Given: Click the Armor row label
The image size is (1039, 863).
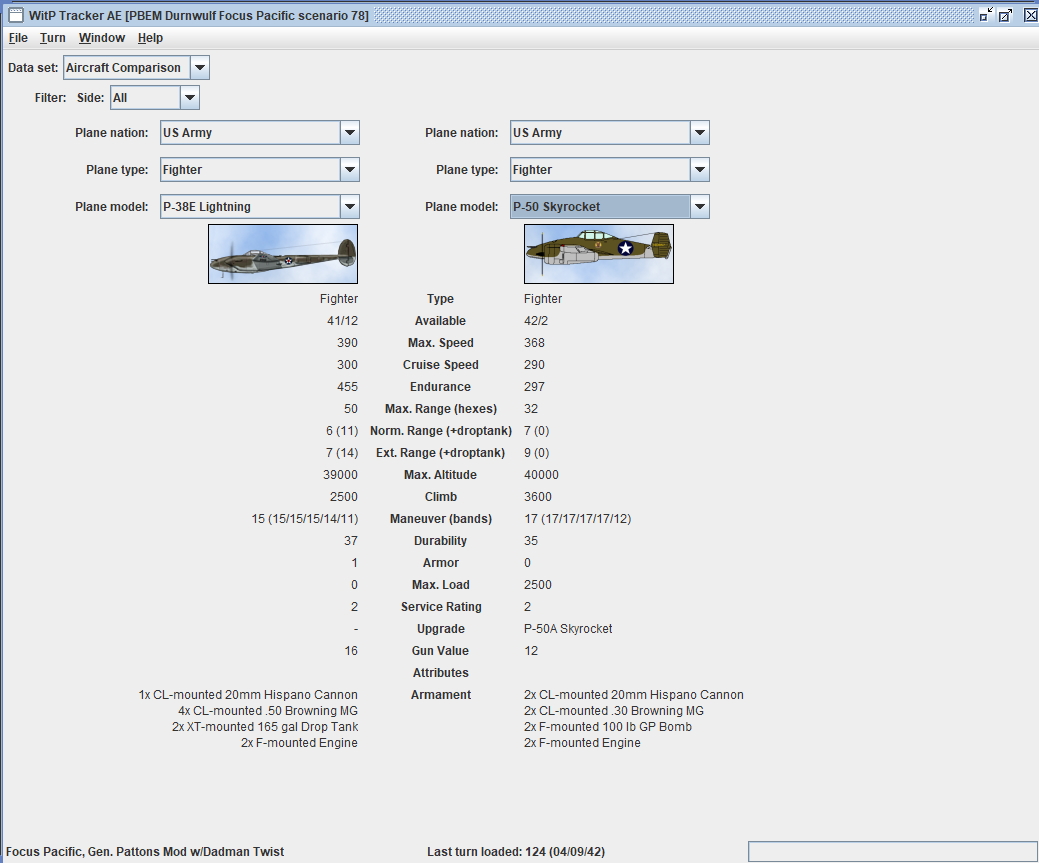Looking at the screenshot, I should click(441, 563).
